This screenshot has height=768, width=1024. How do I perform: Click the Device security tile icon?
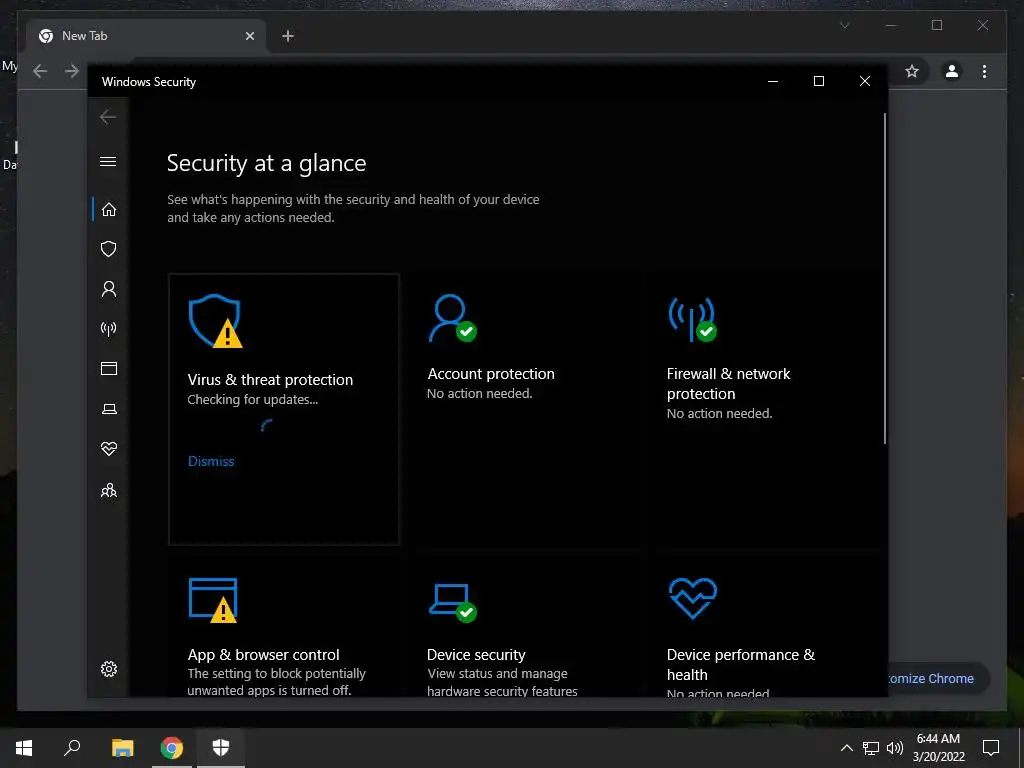[453, 603]
